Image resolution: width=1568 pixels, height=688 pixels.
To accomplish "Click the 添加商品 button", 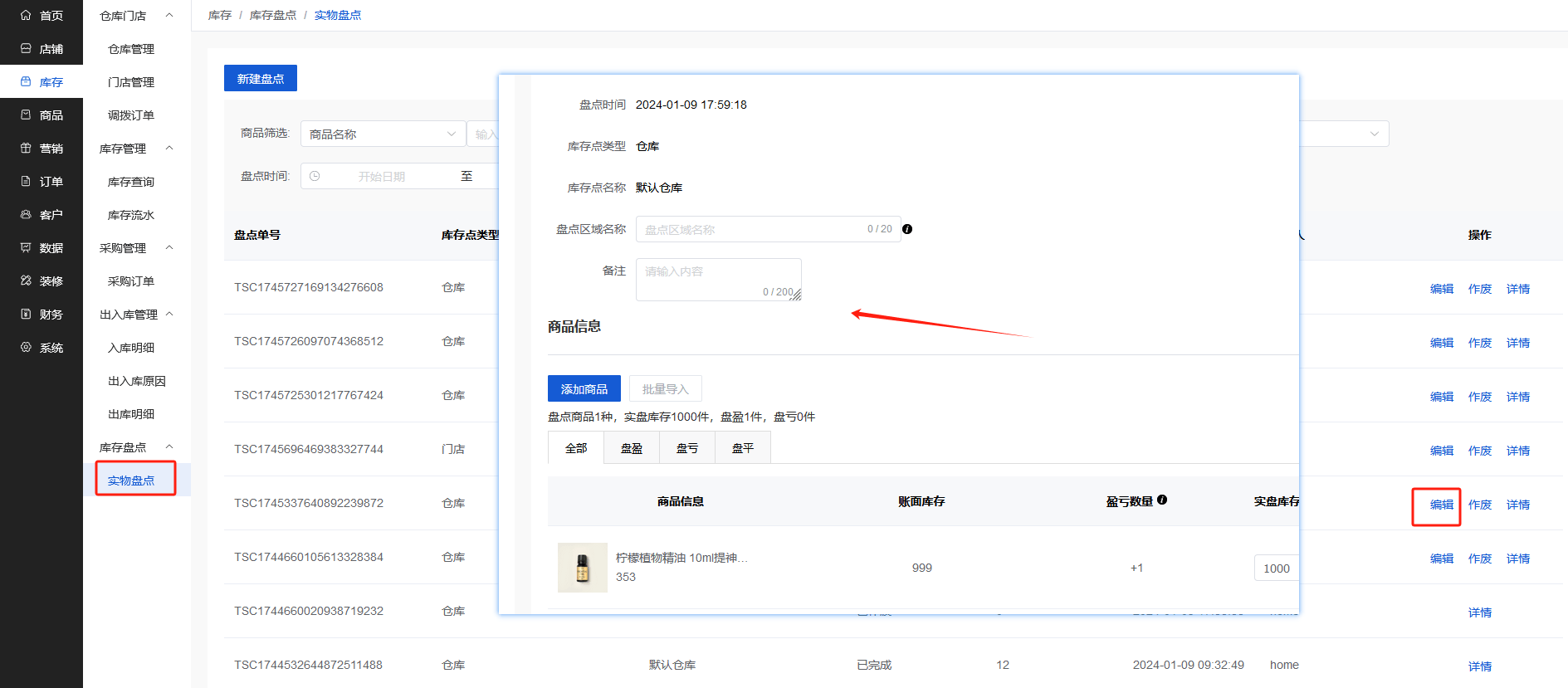I will pyautogui.click(x=584, y=388).
